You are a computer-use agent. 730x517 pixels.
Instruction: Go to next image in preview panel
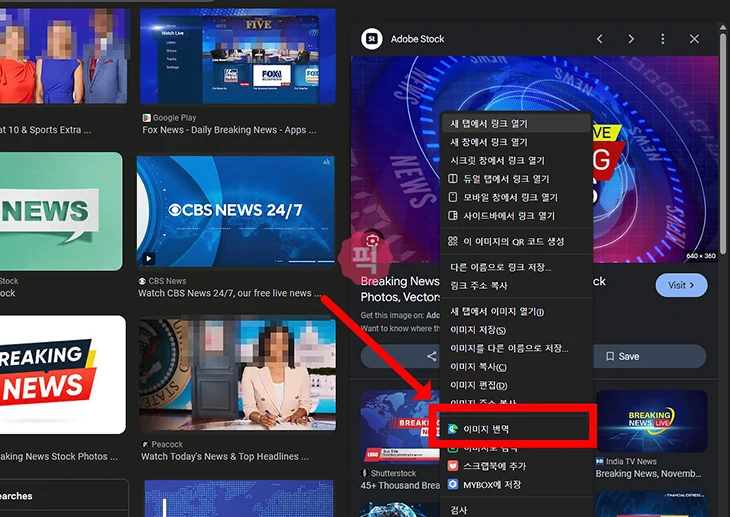pos(631,39)
